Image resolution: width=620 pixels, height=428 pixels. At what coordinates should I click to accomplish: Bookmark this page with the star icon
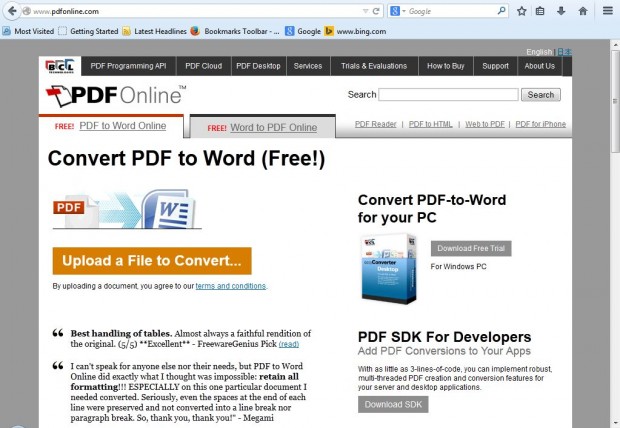[522, 11]
